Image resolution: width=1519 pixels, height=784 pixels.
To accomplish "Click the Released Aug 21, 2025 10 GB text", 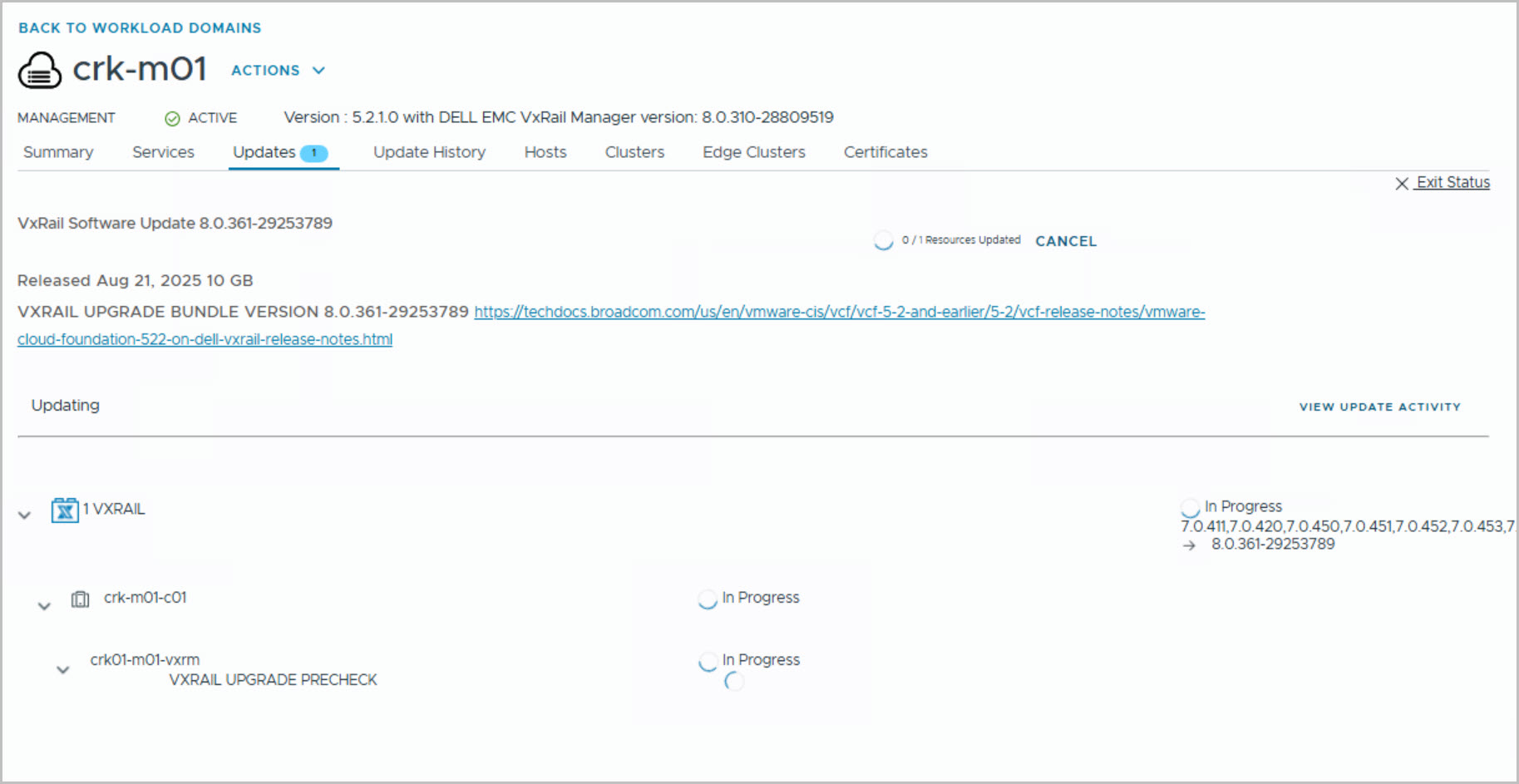I will [x=136, y=280].
